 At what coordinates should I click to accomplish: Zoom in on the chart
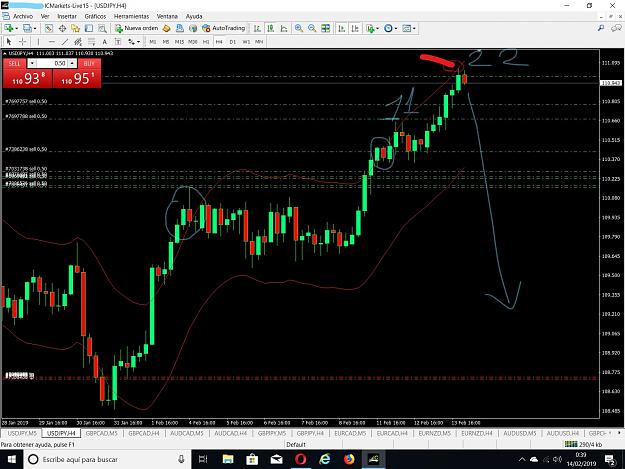point(299,28)
